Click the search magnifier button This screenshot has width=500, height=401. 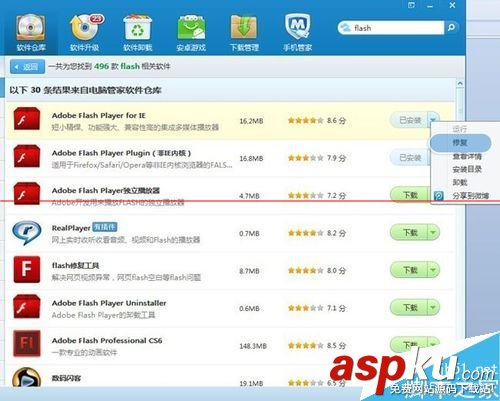(x=452, y=28)
